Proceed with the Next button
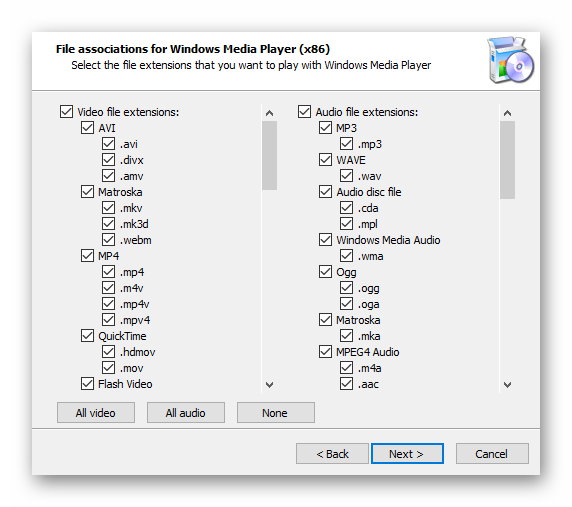572x507 pixels. pos(407,454)
